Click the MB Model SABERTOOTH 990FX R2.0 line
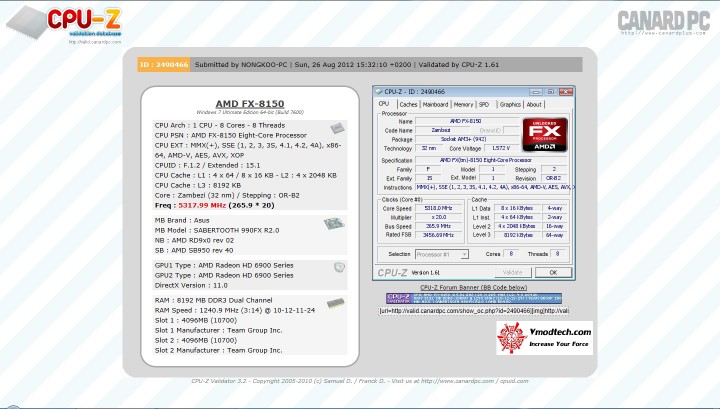The image size is (720, 409). tap(217, 230)
